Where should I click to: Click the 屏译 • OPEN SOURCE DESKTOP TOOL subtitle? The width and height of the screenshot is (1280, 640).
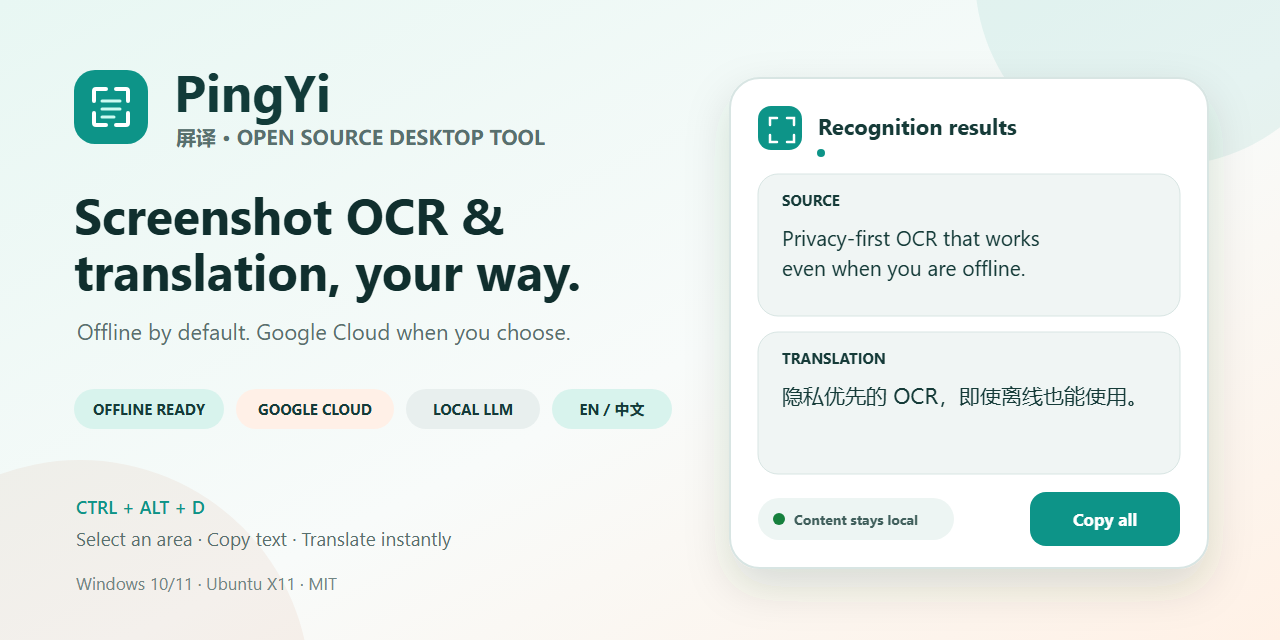point(361,138)
